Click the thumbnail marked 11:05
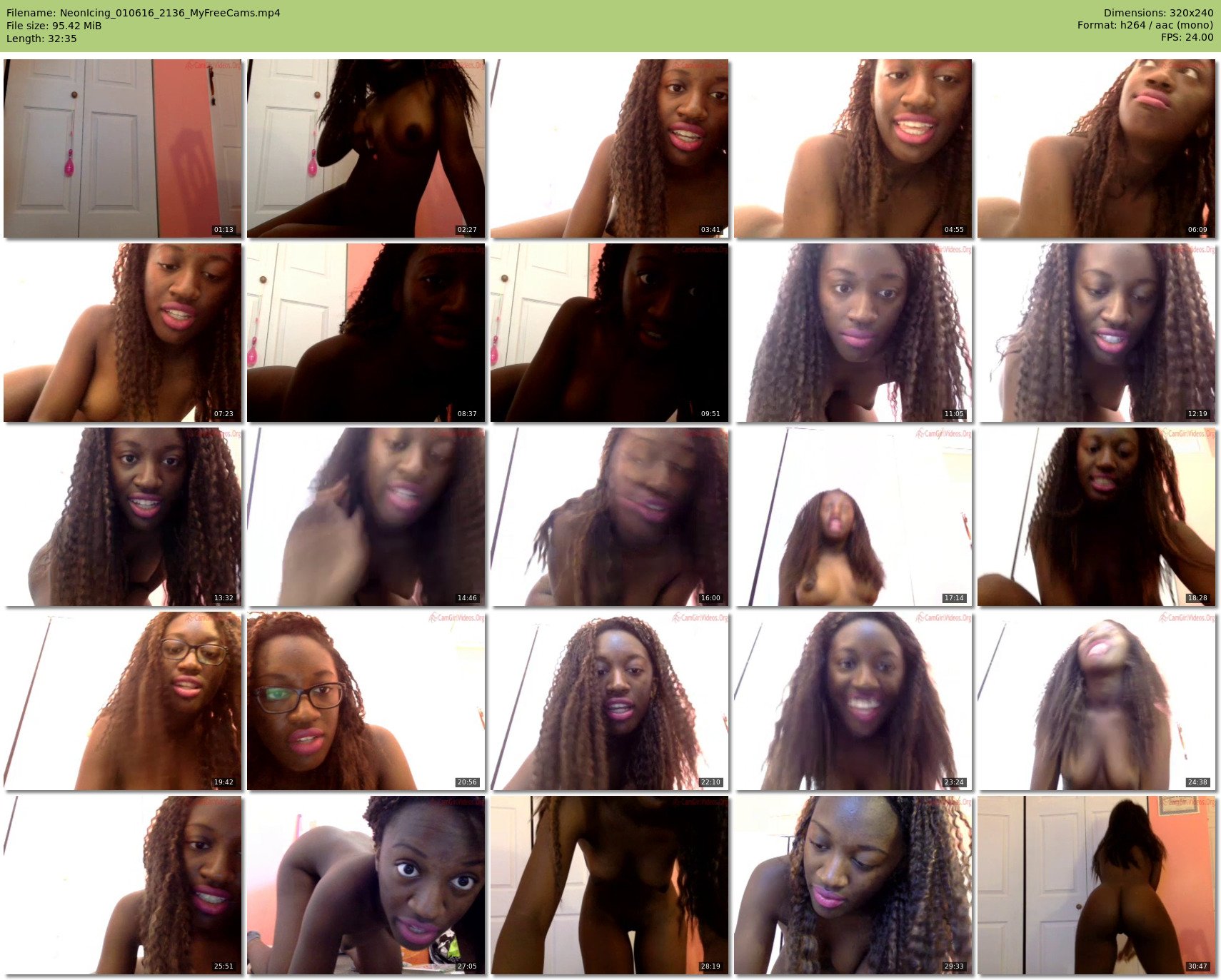1221x980 pixels. 853,333
